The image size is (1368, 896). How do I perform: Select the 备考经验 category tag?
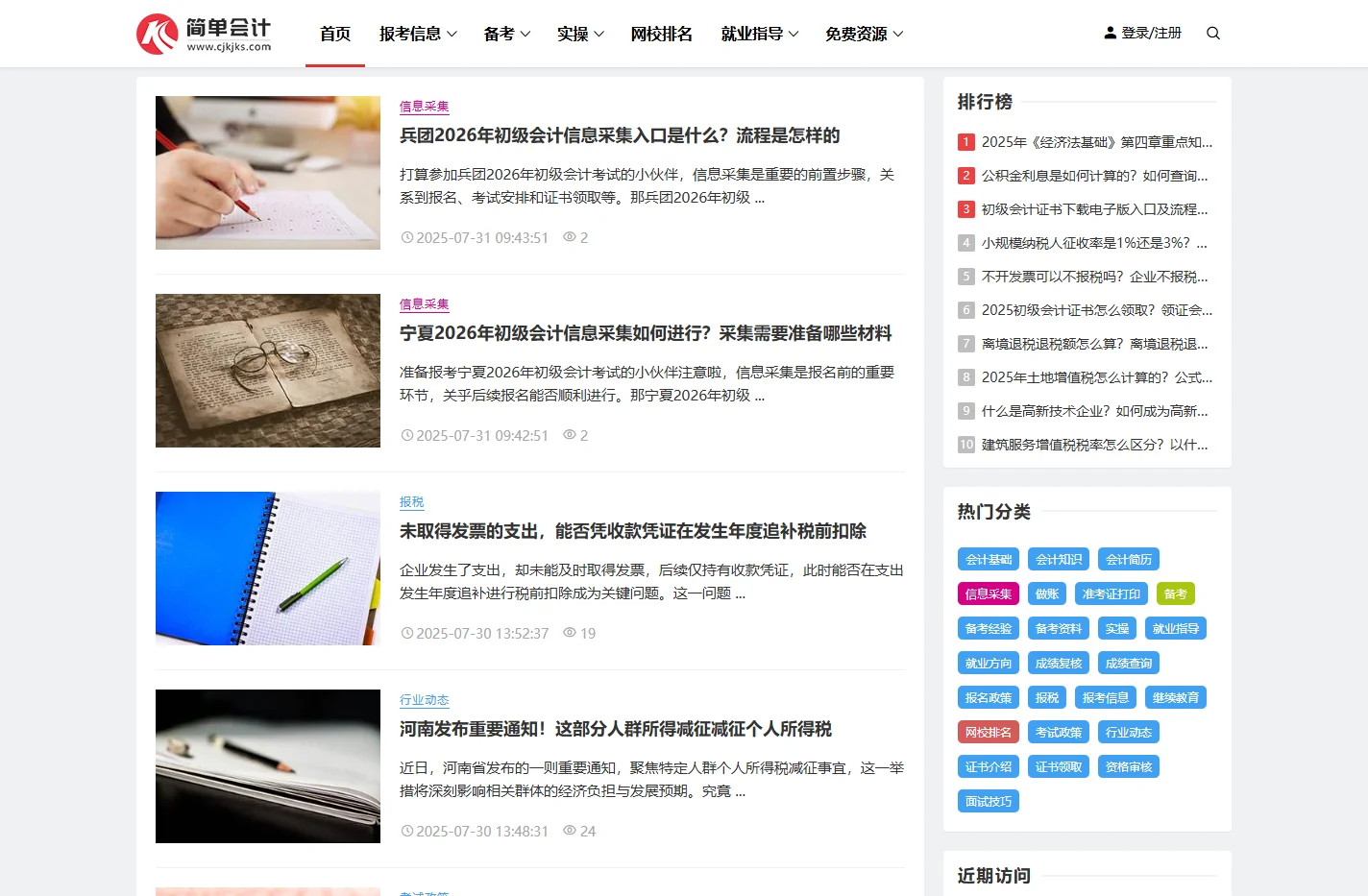[989, 628]
